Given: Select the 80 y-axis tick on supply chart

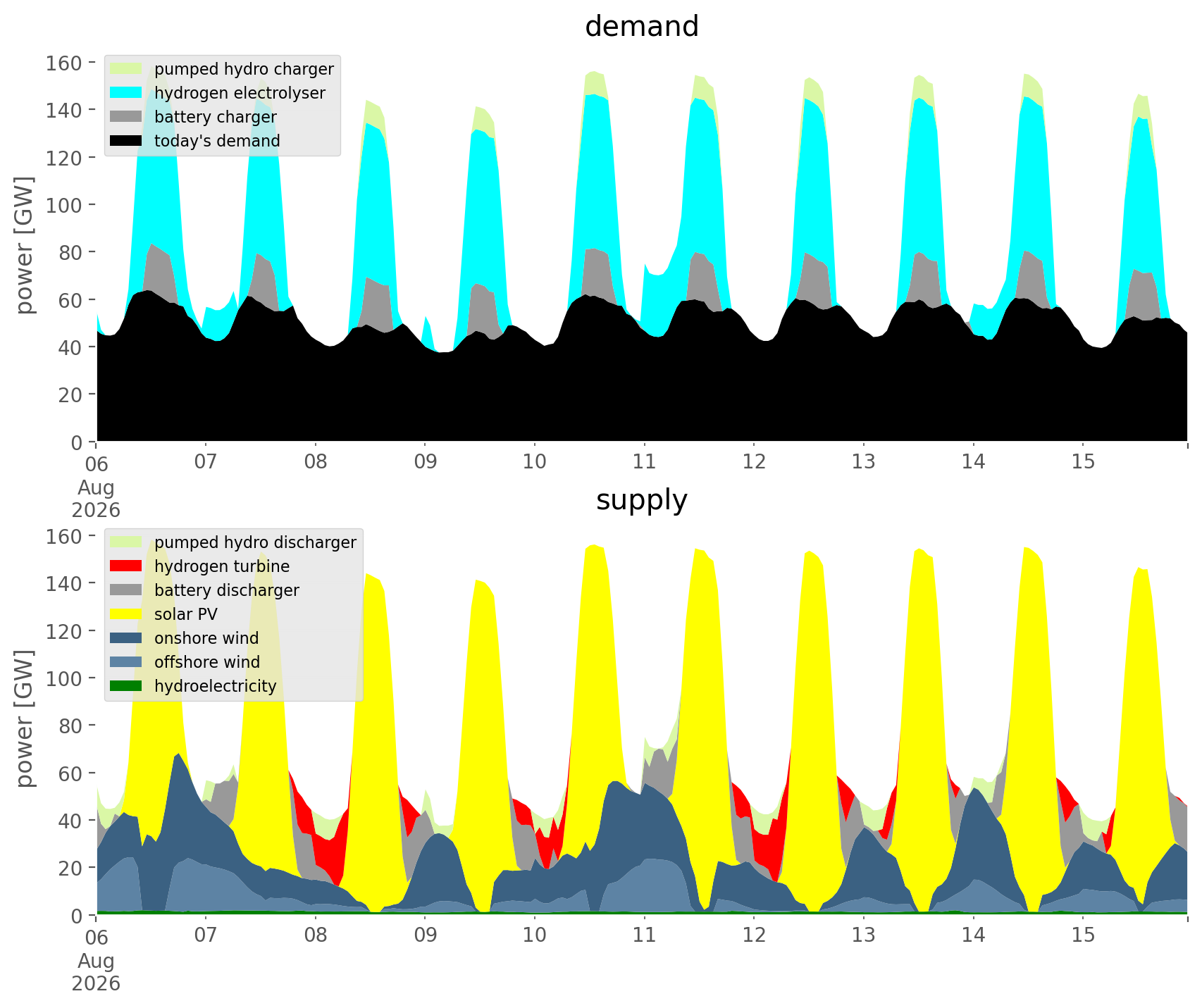Looking at the screenshot, I should 71,726.
